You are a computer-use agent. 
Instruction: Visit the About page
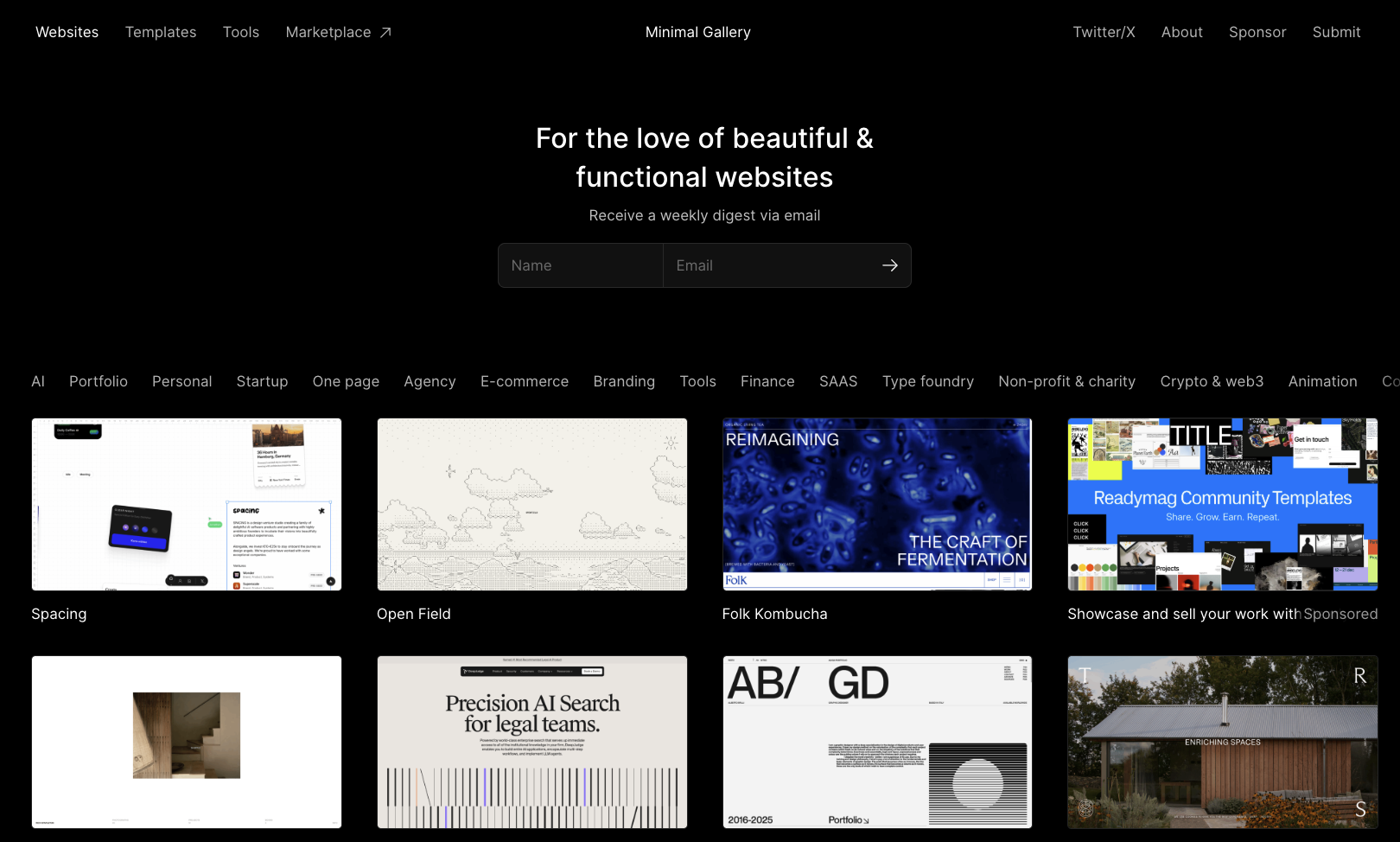[1181, 32]
